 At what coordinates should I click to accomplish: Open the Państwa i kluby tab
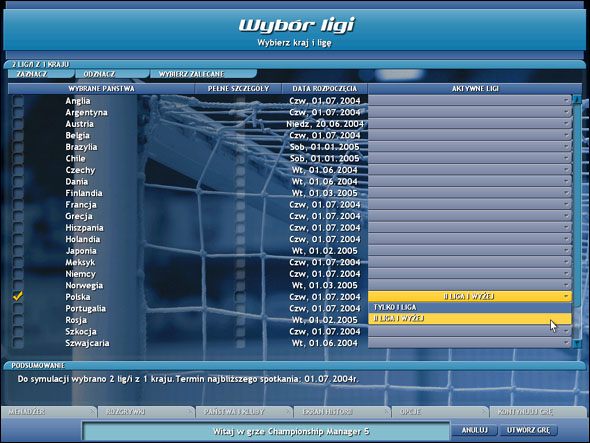244,412
